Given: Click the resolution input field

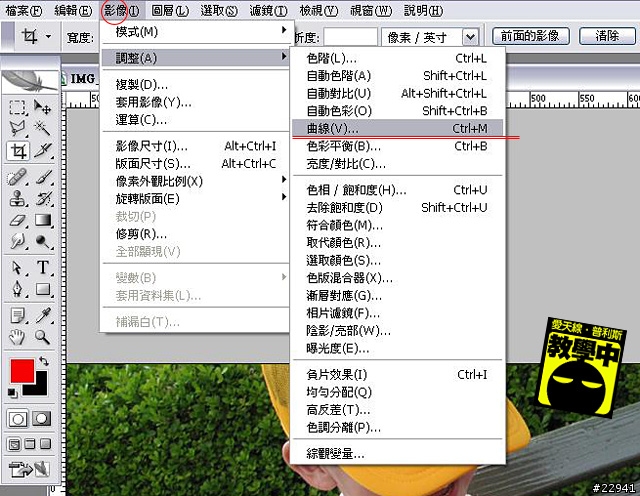Looking at the screenshot, I should (x=350, y=37).
